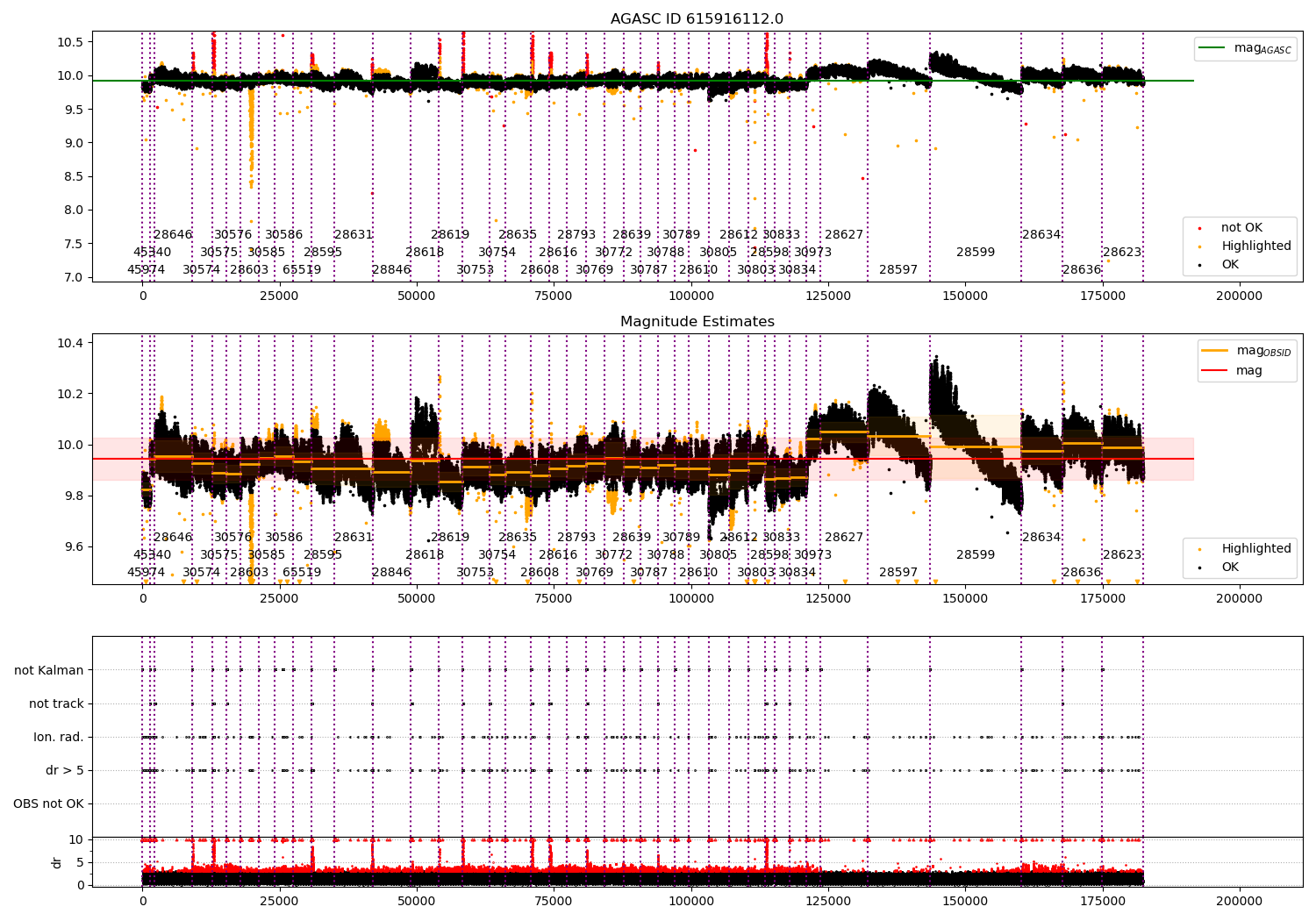
Task: Select the OBS not OK axis label
Action: click(x=48, y=803)
